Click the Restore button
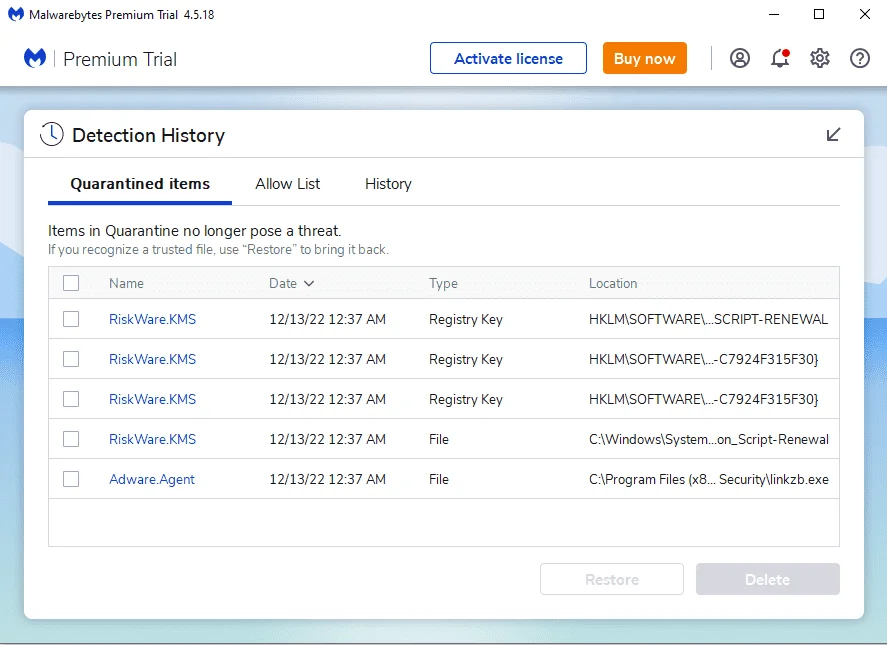 point(612,579)
